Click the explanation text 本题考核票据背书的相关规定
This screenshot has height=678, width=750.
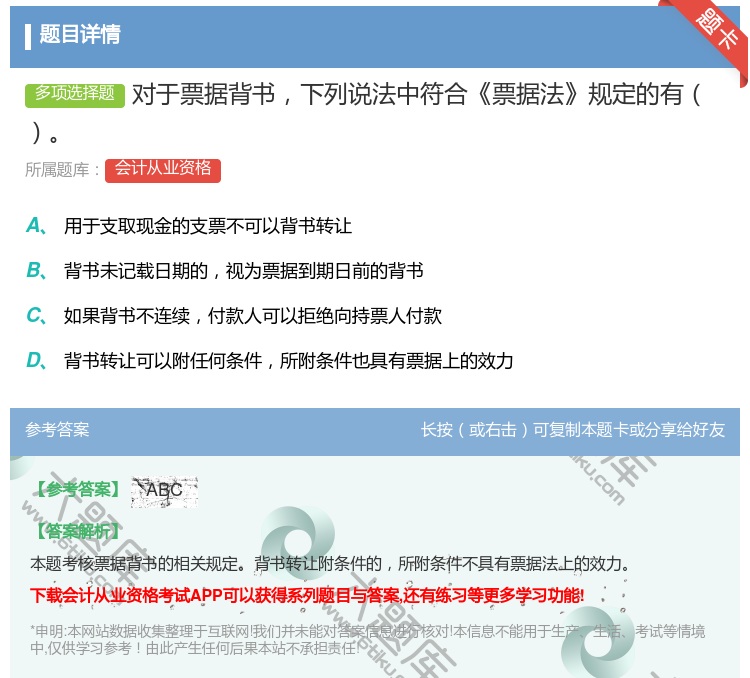pyautogui.click(x=329, y=564)
